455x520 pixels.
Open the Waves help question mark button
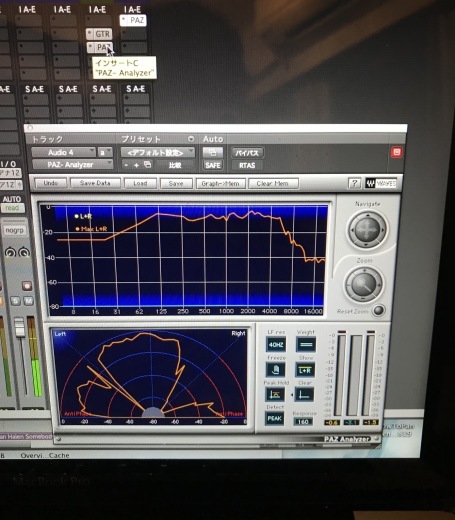[354, 183]
